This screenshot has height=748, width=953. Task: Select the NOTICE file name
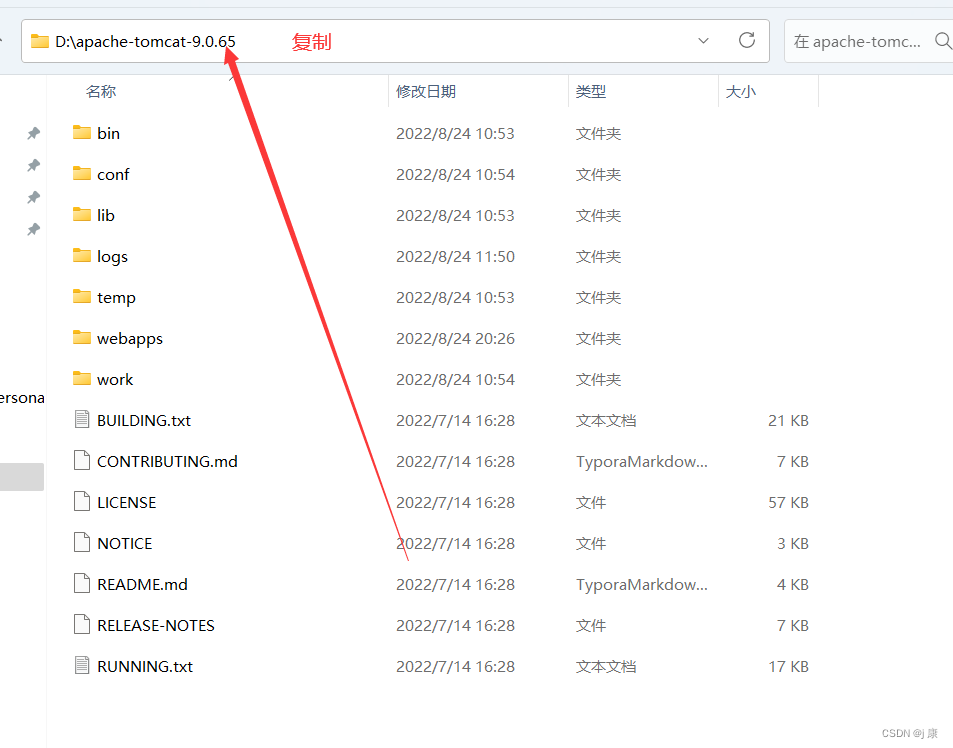125,543
